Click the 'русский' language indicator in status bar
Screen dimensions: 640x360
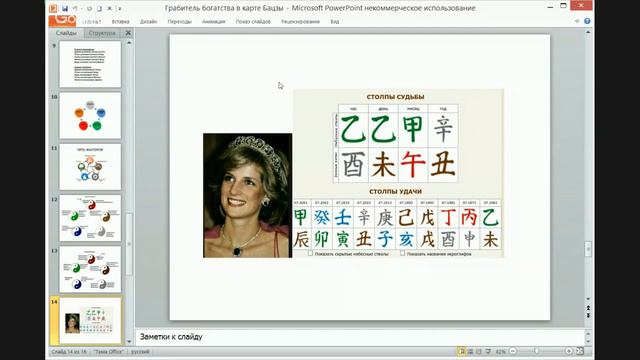point(140,352)
